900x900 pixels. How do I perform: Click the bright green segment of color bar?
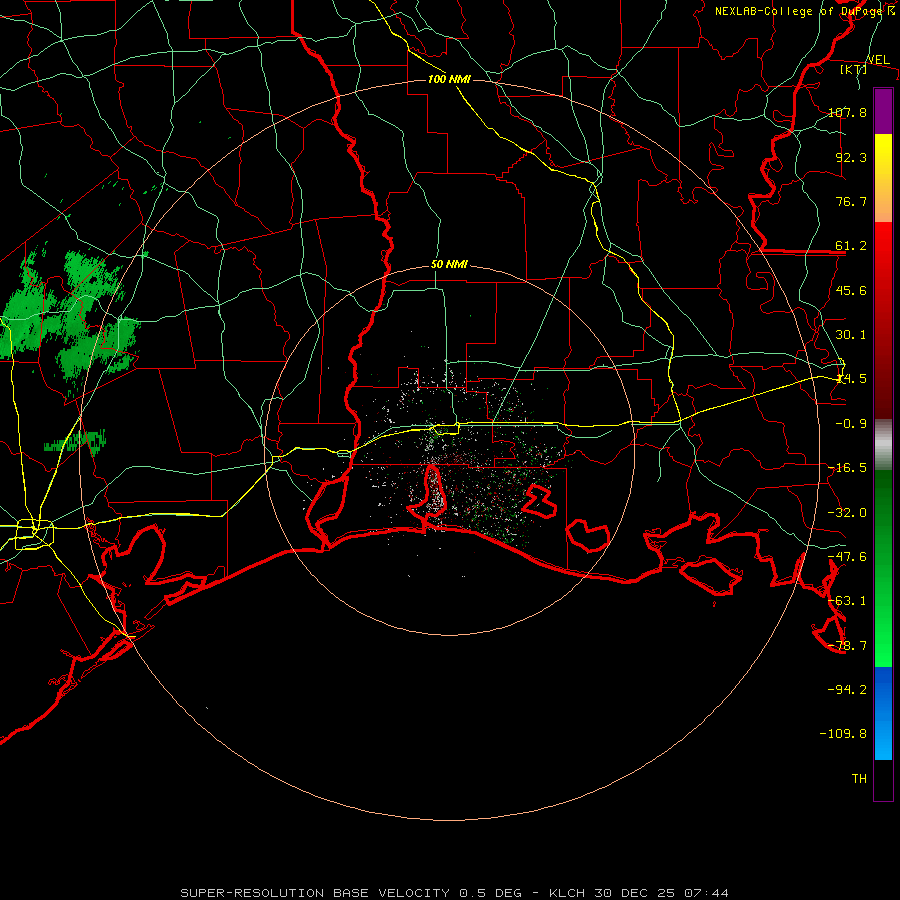pyautogui.click(x=883, y=568)
